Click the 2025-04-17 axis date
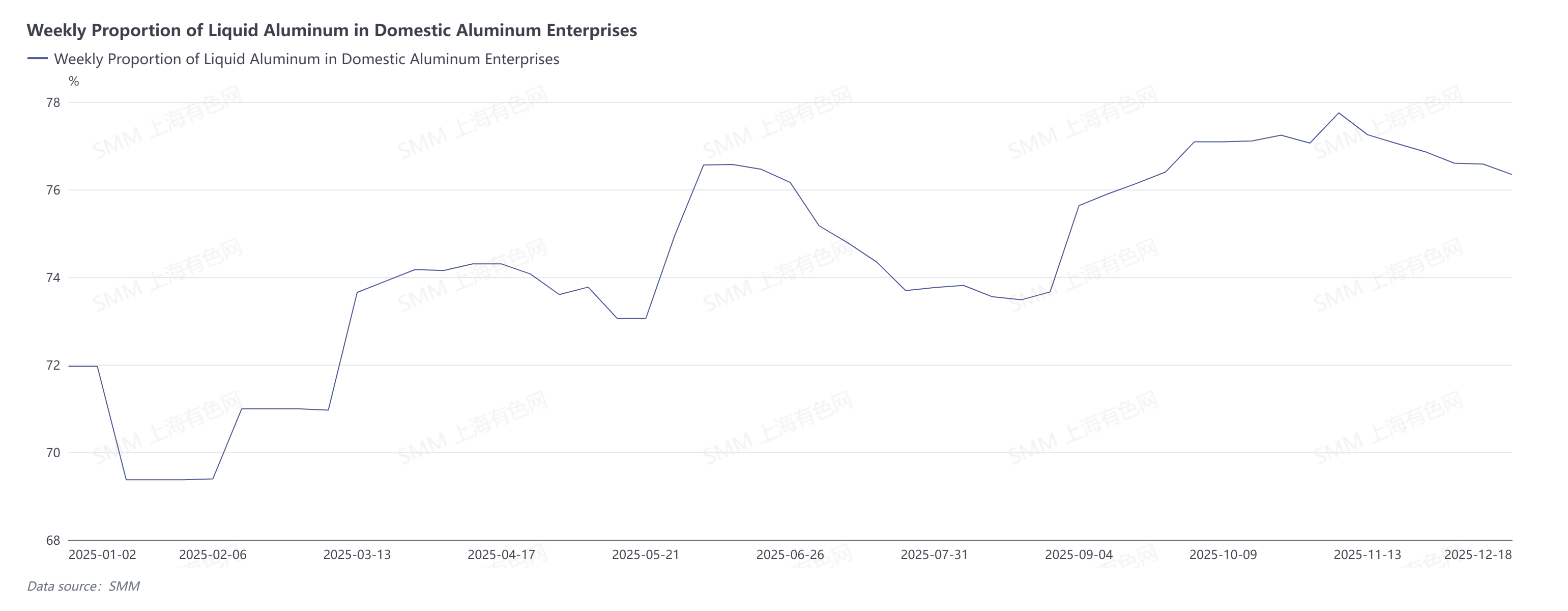The height and width of the screenshot is (611, 1568). coord(501,555)
